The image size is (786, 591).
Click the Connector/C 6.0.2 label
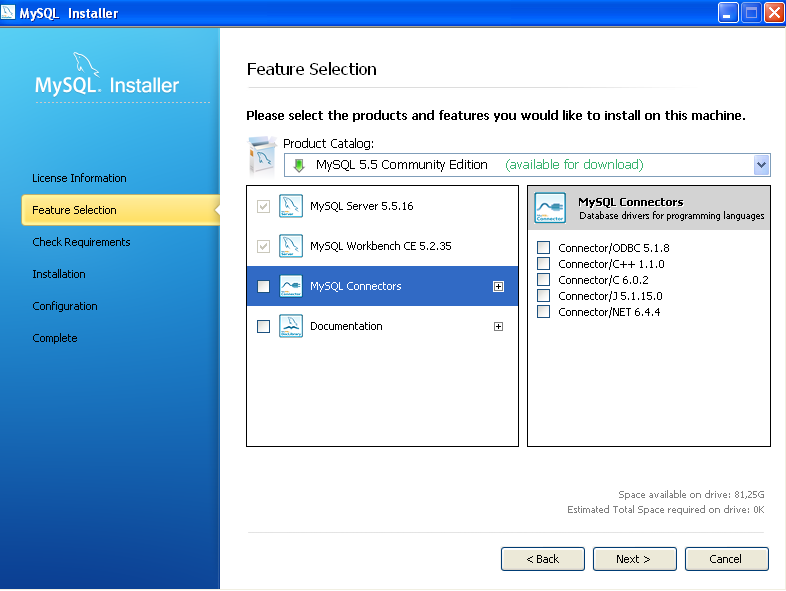tap(603, 280)
